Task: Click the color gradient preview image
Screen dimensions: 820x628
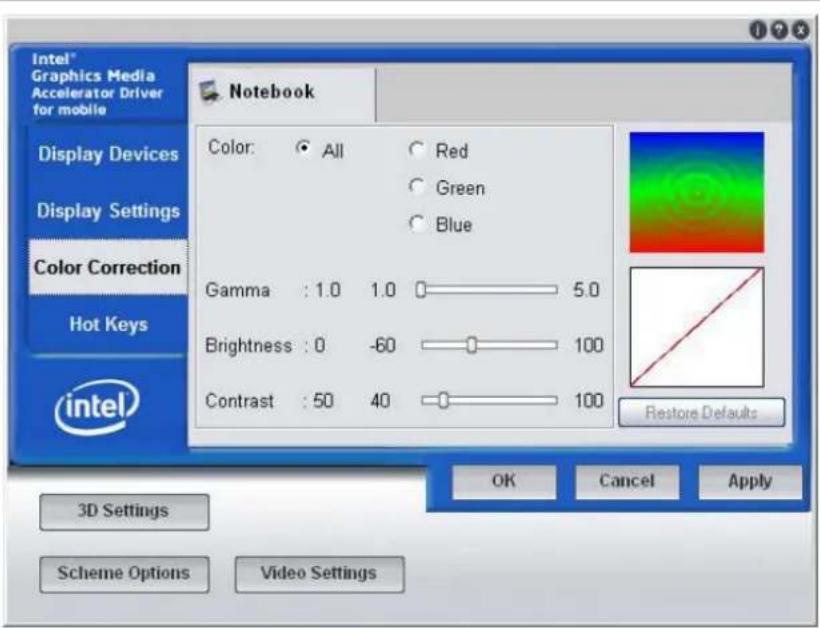Action: pyautogui.click(x=697, y=192)
